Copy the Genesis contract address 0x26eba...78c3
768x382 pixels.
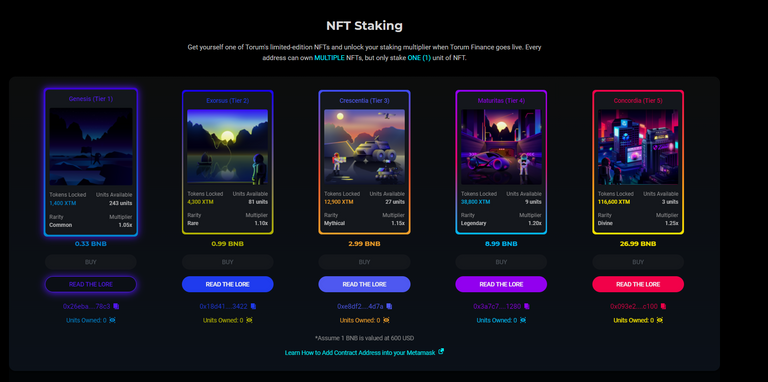coord(116,307)
